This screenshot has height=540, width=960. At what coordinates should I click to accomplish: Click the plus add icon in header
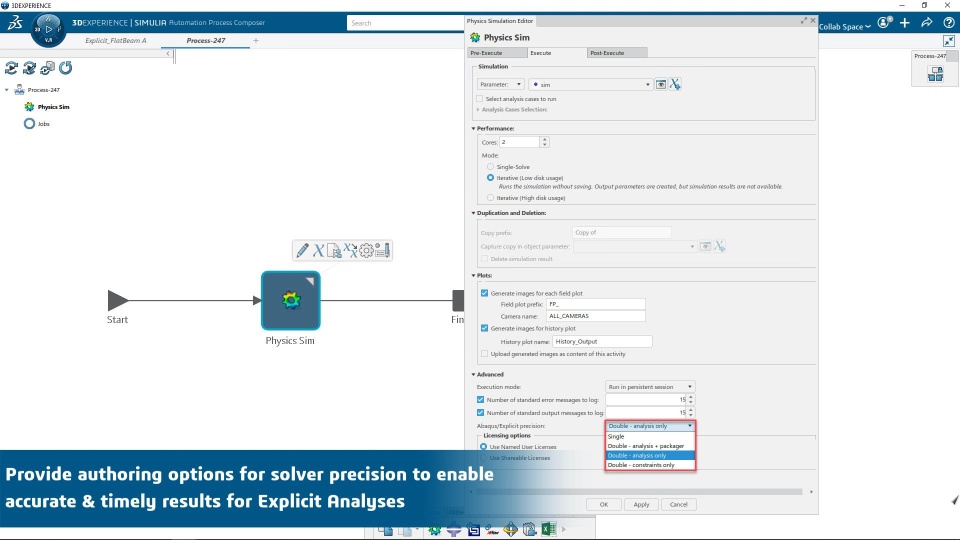[x=905, y=23]
